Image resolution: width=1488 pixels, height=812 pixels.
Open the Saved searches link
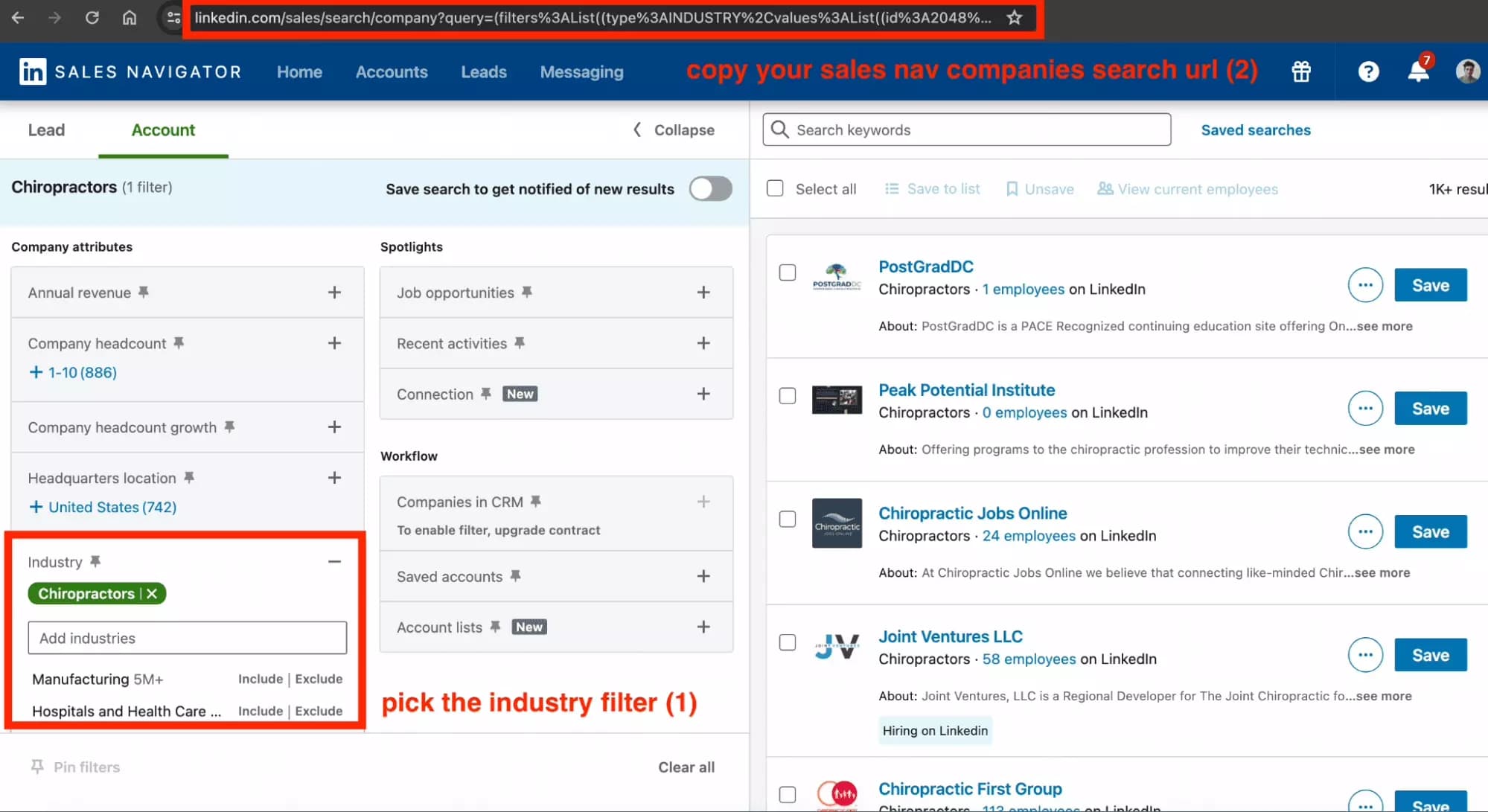(1255, 130)
